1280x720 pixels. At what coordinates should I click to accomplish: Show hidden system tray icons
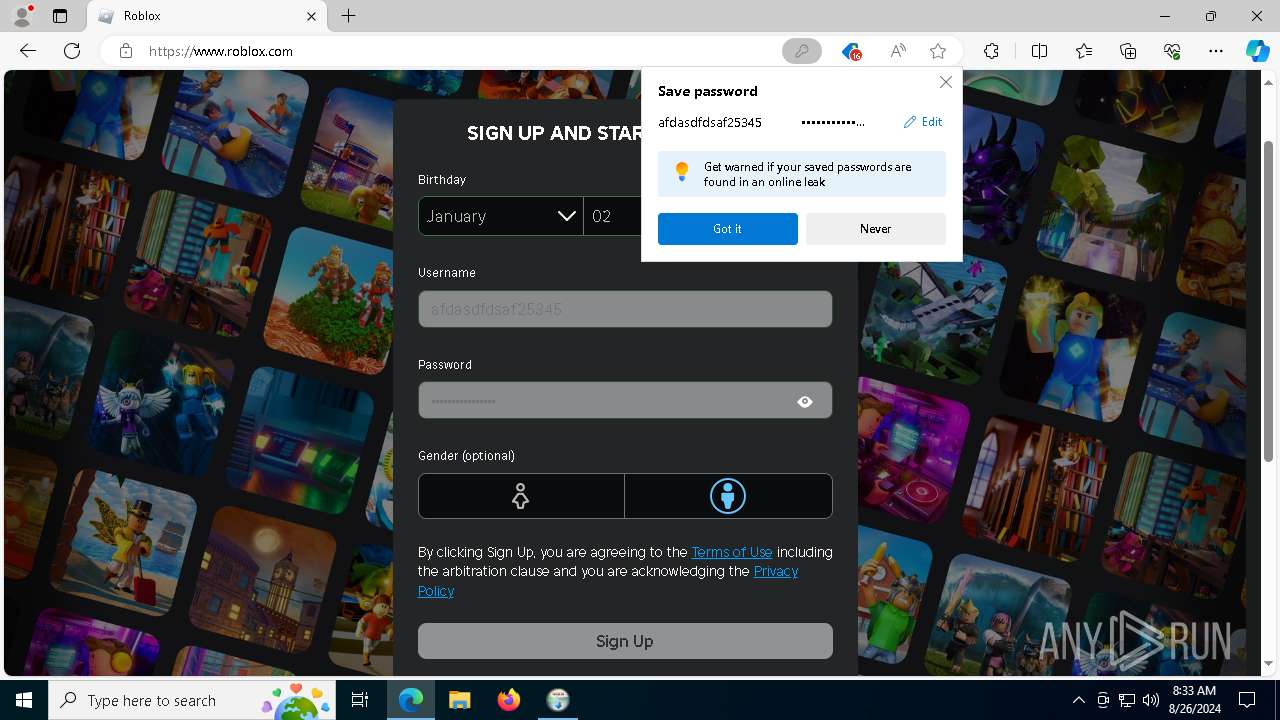tap(1078, 700)
